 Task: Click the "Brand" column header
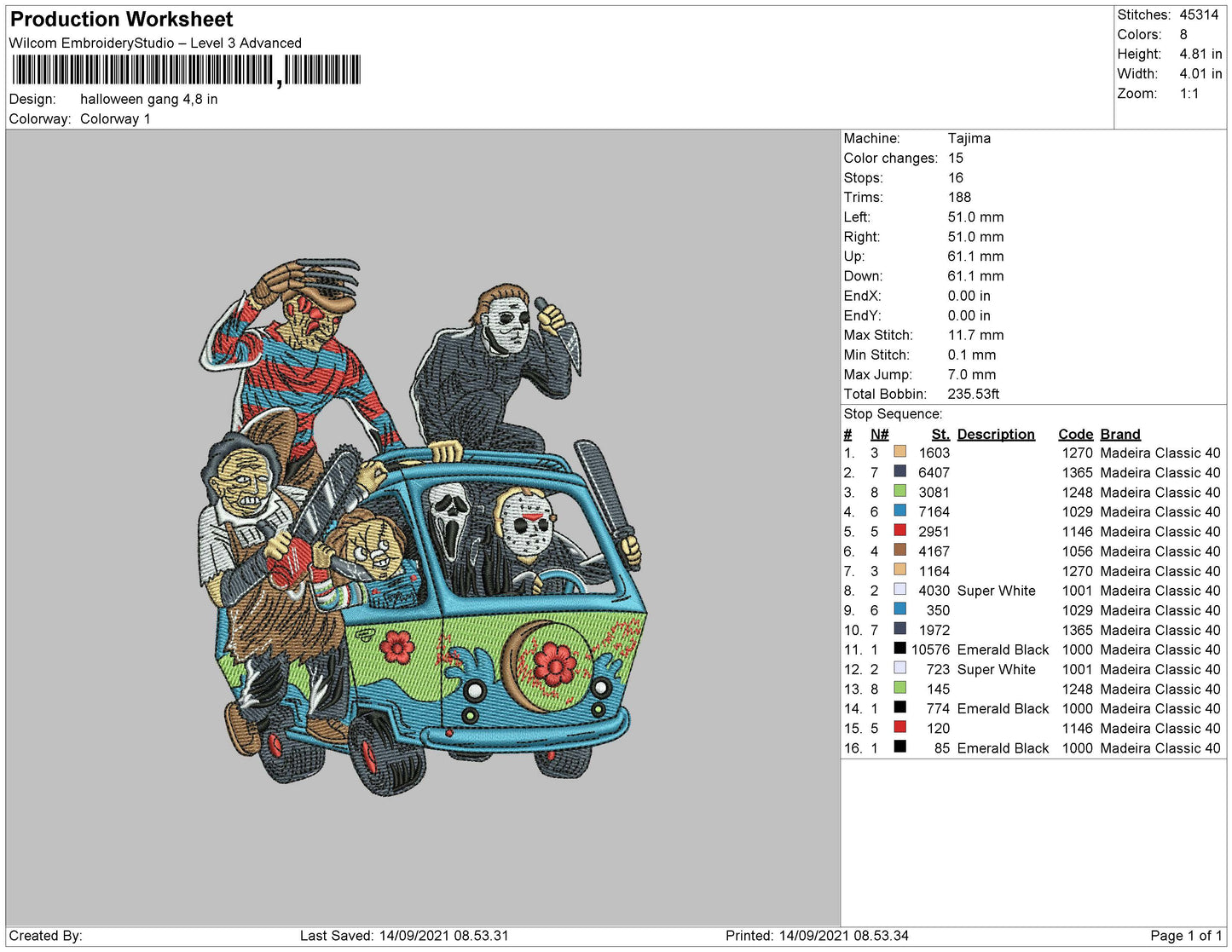(1120, 434)
